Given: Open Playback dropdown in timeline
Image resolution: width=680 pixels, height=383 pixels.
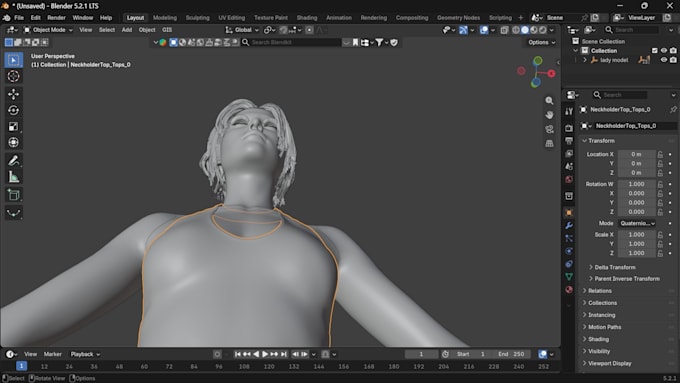Looking at the screenshot, I should [85, 354].
